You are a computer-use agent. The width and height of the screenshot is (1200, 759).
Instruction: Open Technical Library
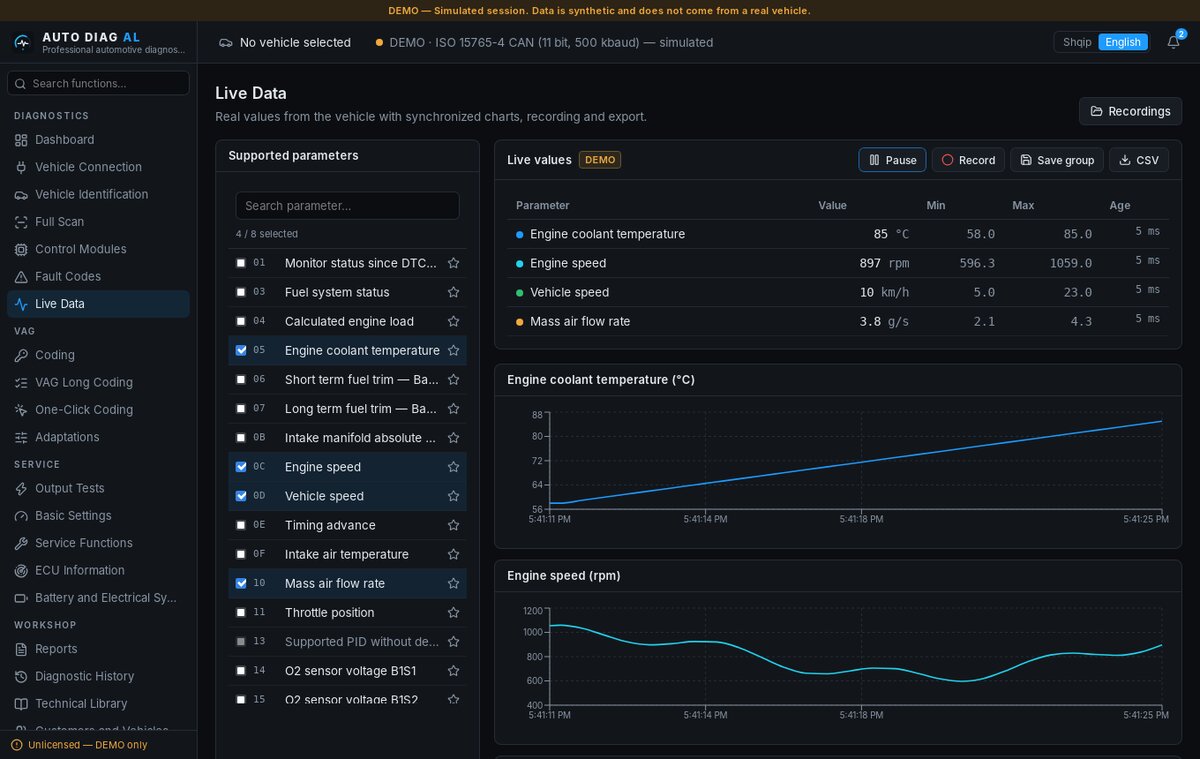coord(98,704)
